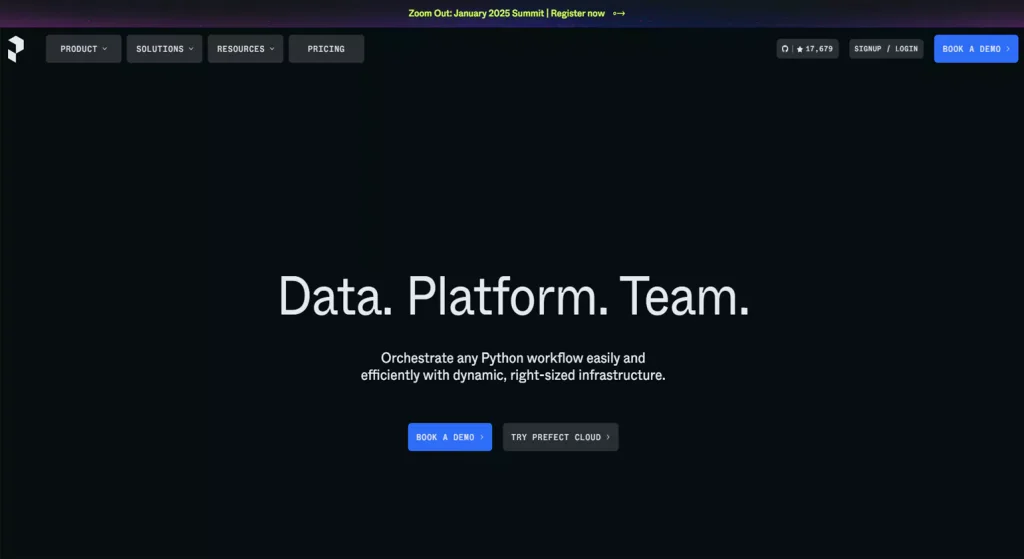The height and width of the screenshot is (559, 1024).
Task: Expand the Solutions dropdown chevron
Action: [x=191, y=49]
